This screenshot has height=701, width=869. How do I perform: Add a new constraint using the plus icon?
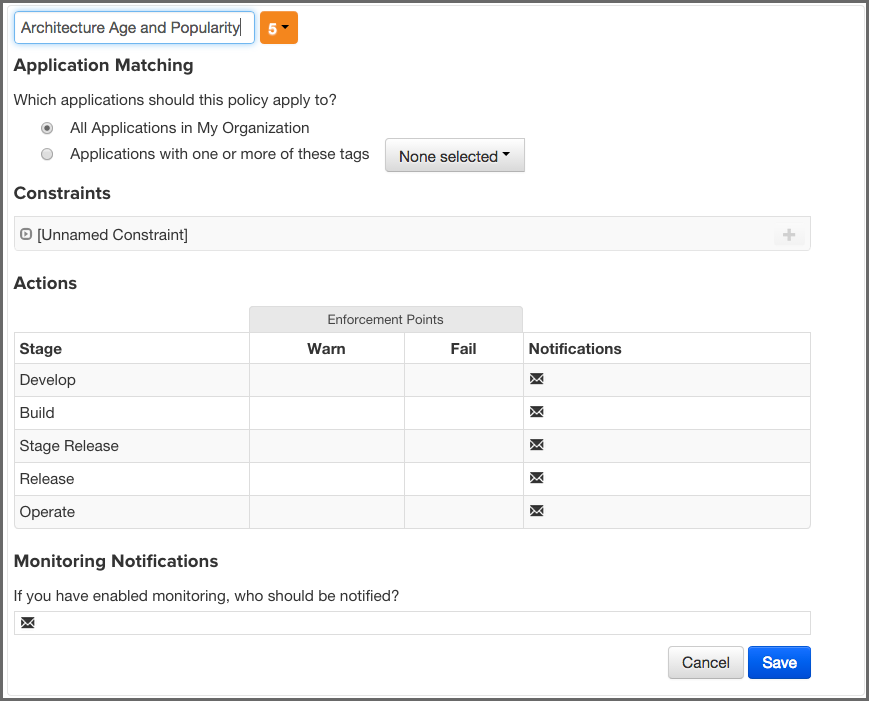click(x=789, y=233)
